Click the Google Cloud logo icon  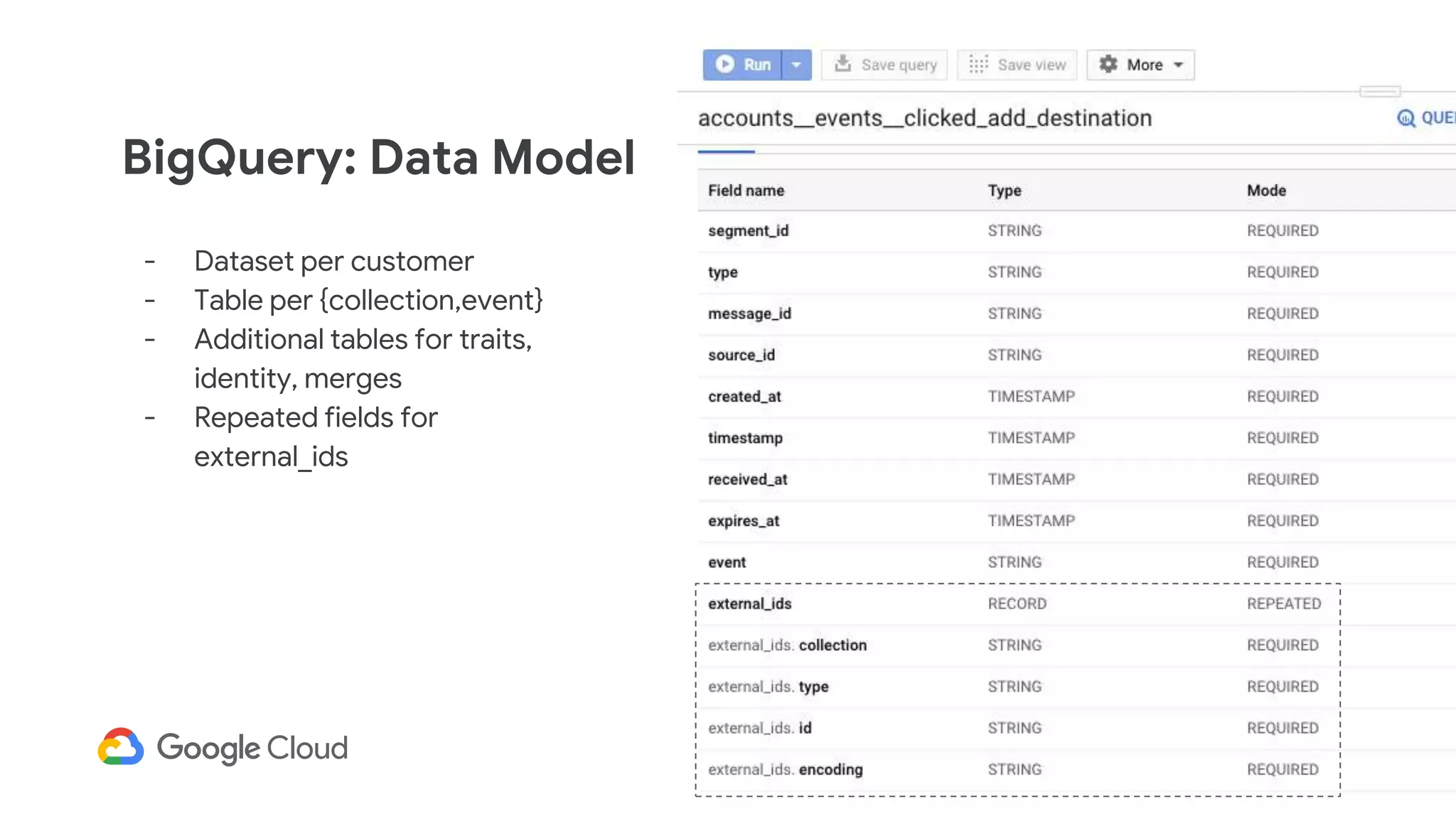click(121, 746)
